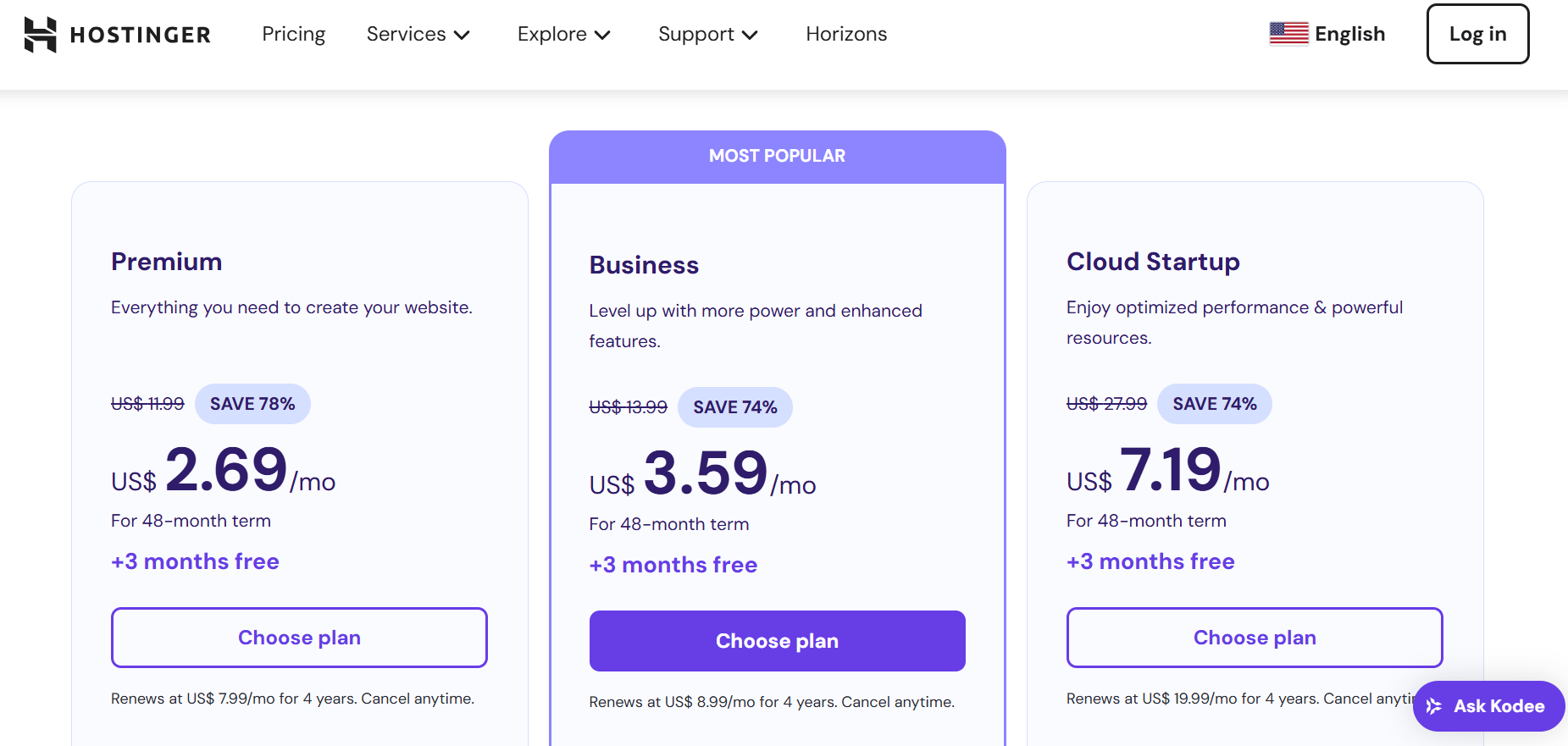Click 'Level up with more power' description

tap(756, 326)
